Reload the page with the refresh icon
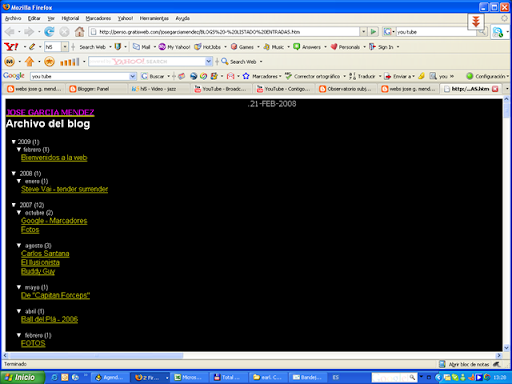 49,32
